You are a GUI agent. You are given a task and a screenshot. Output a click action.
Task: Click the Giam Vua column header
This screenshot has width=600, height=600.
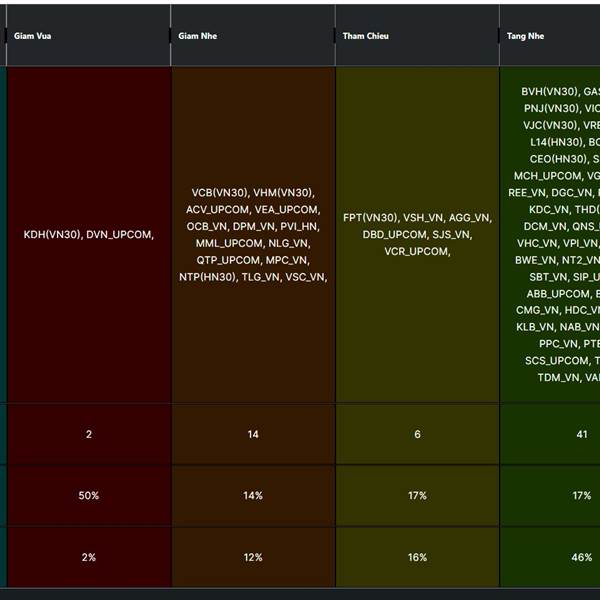click(88, 36)
